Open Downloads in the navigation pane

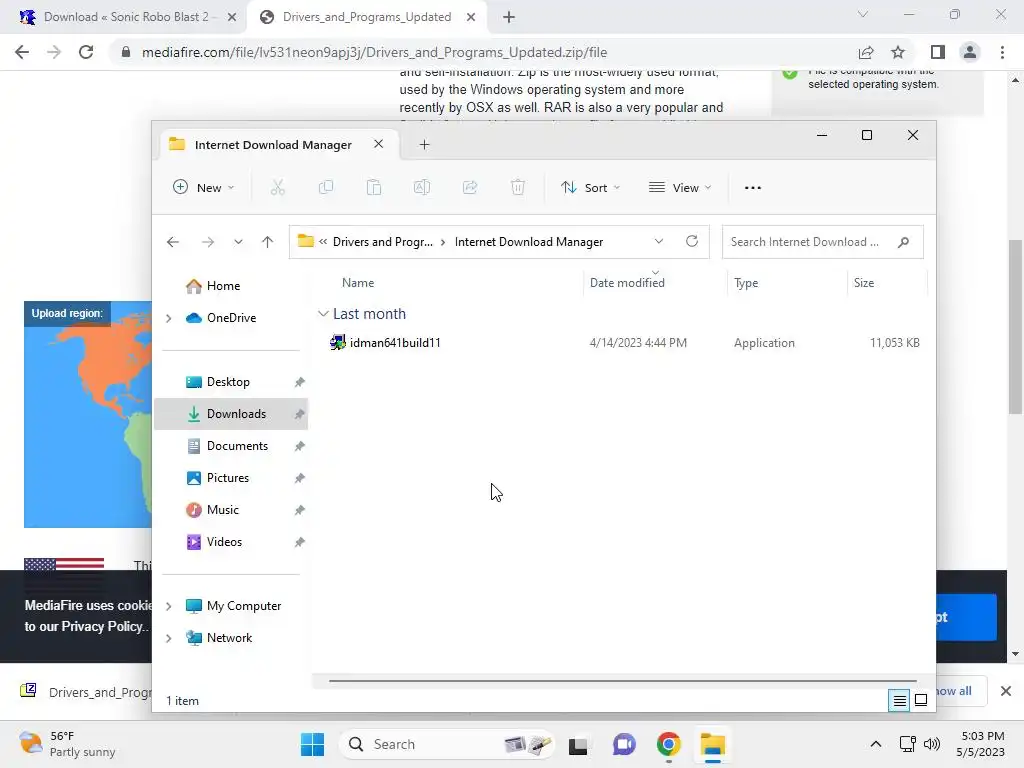point(231,414)
